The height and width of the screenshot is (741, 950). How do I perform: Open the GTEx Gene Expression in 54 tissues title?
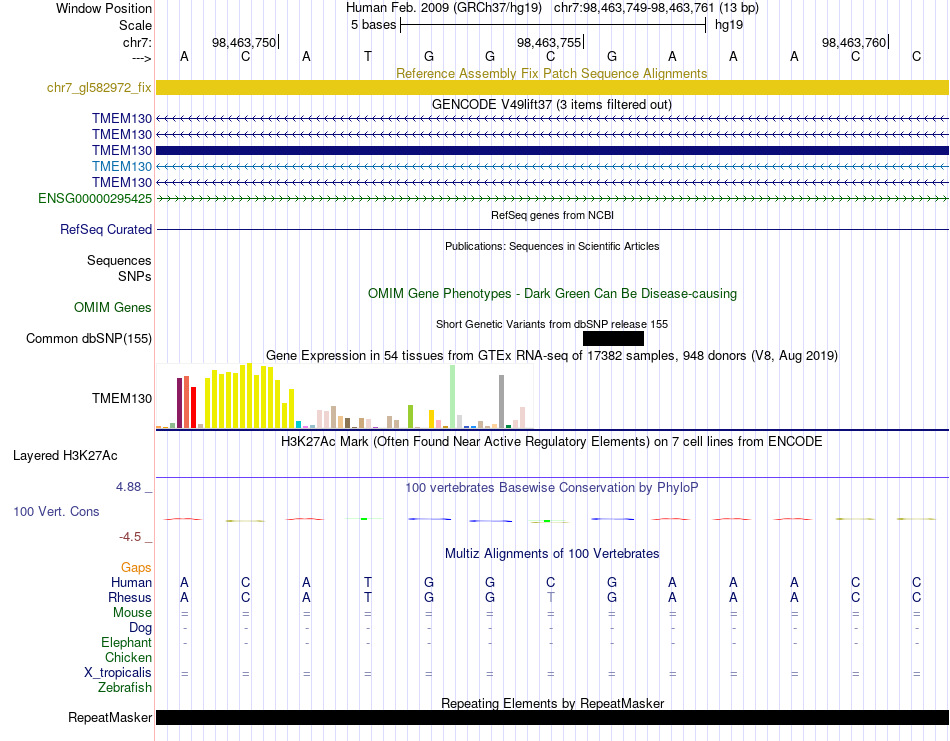[x=552, y=356]
